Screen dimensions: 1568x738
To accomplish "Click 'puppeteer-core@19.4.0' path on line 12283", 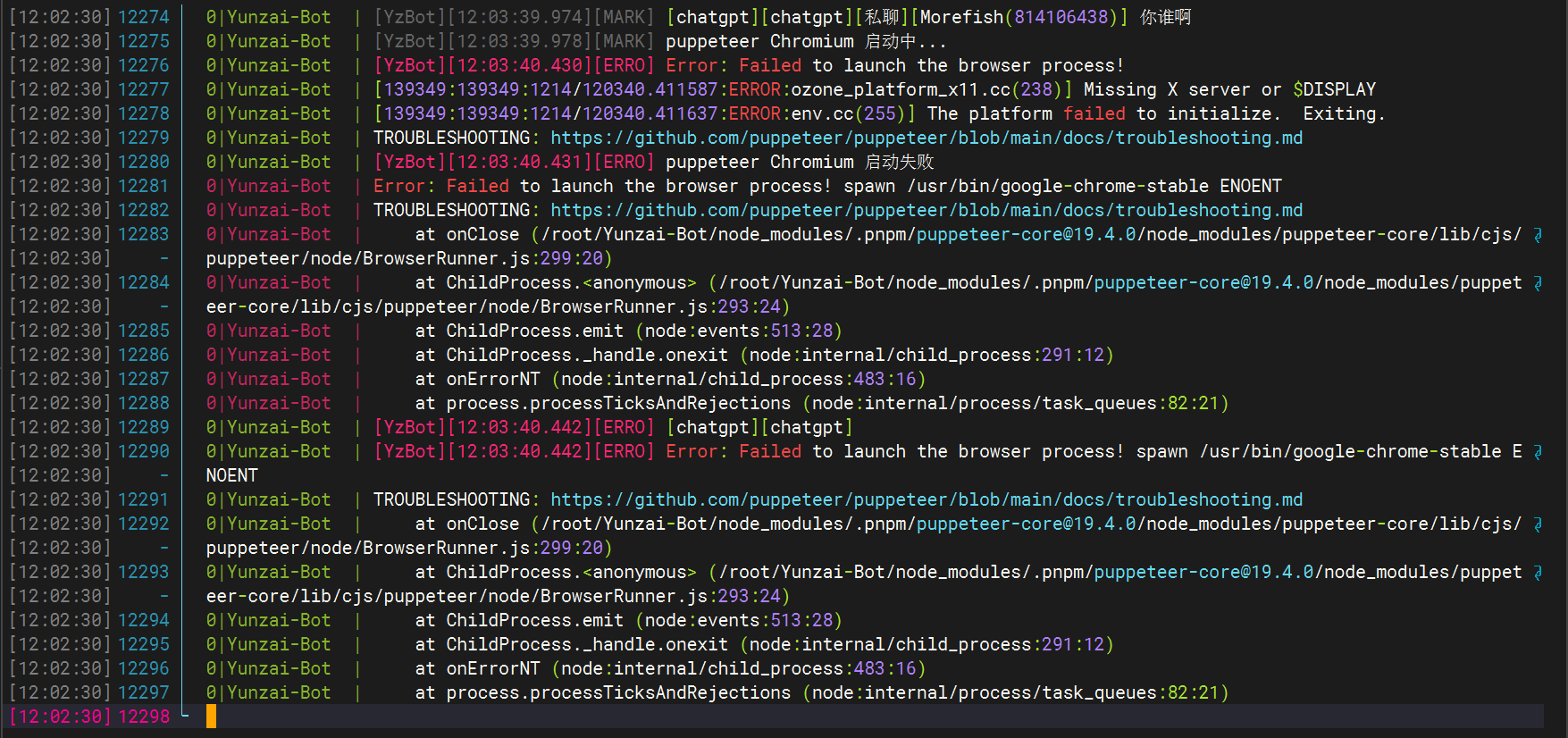I will pos(1026,234).
